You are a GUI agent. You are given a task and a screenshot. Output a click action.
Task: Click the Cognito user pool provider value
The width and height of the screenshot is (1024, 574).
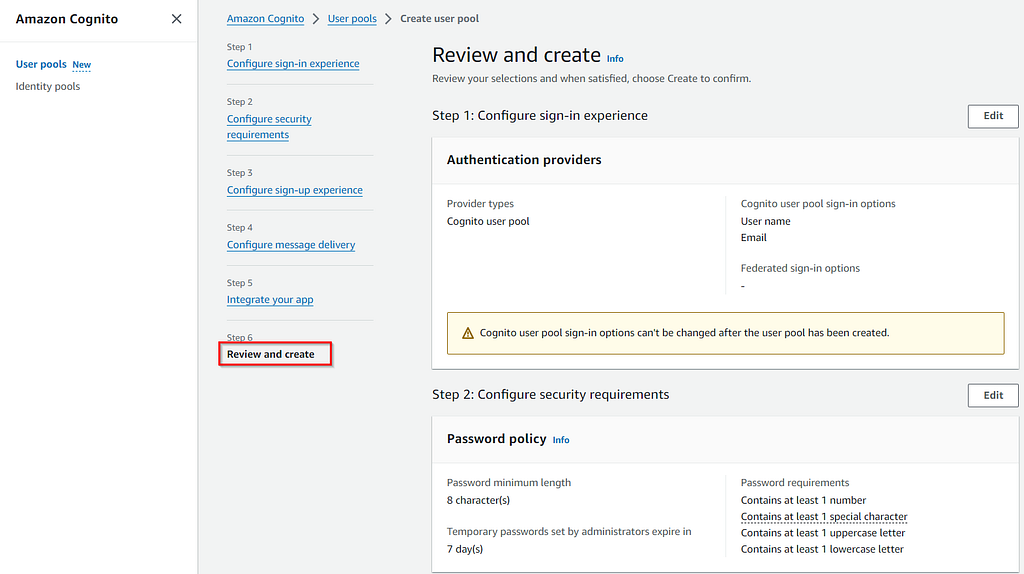click(x=488, y=221)
